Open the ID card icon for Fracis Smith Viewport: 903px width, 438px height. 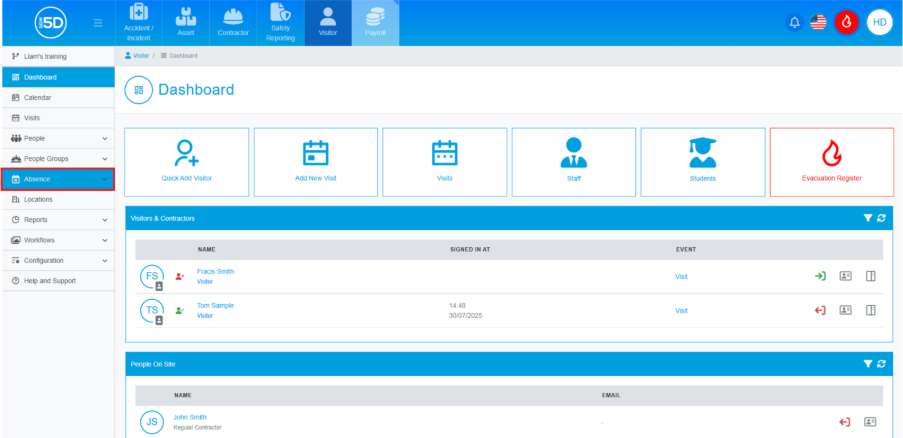[845, 276]
